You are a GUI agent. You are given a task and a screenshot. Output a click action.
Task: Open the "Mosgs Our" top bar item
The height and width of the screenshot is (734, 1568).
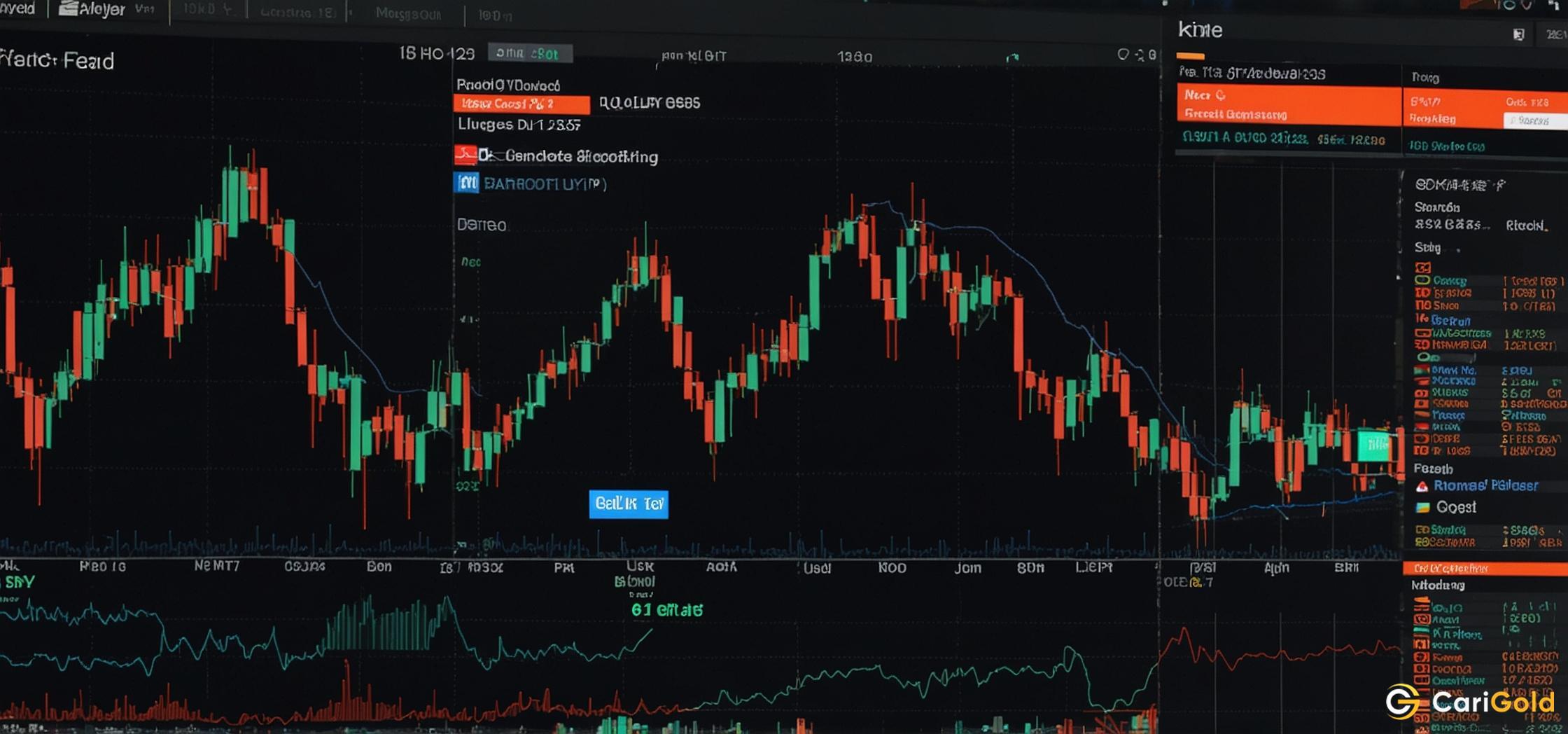408,13
